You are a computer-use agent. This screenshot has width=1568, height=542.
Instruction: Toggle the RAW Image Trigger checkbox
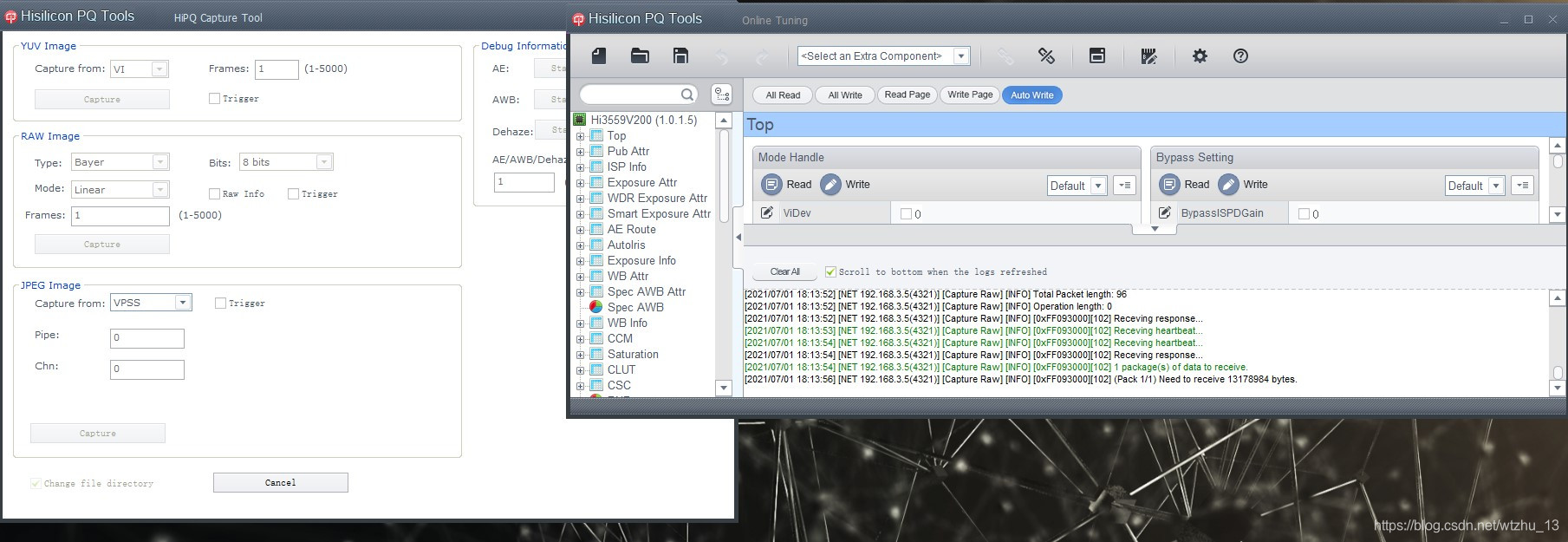coord(293,194)
